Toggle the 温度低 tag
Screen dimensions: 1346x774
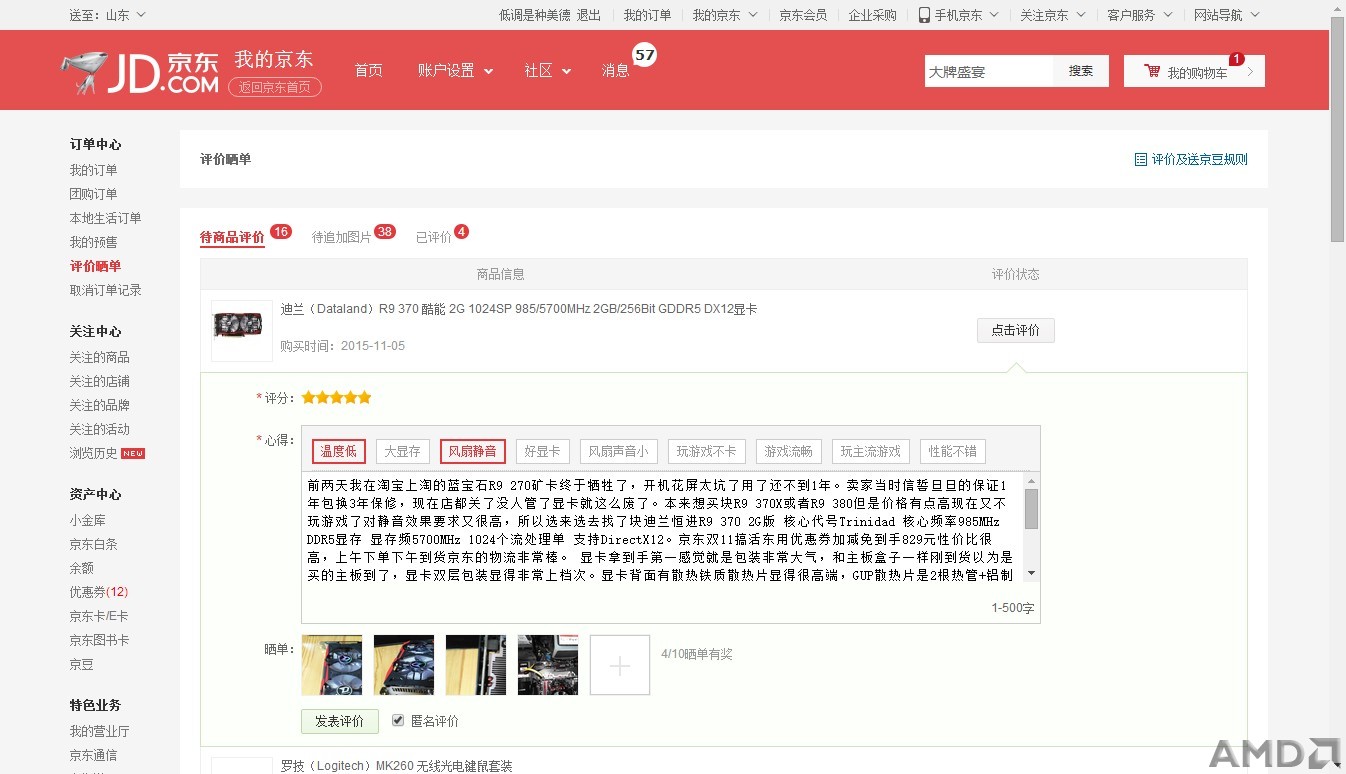tap(339, 451)
